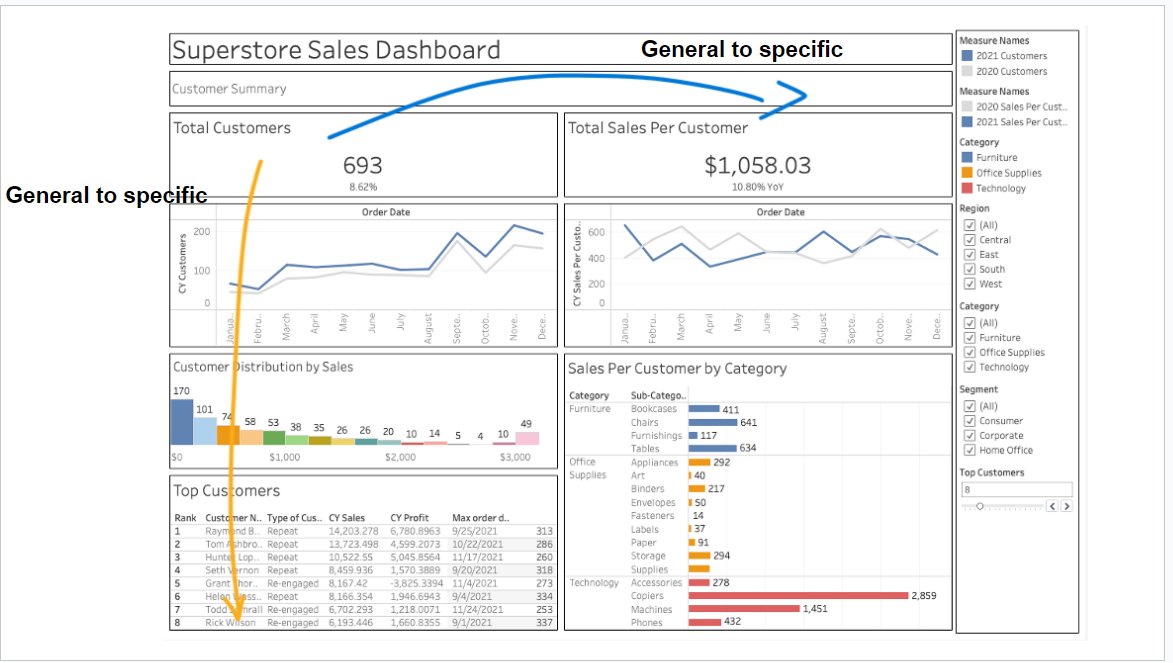Click the Copiers sub-category label
The width and height of the screenshot is (1173, 663).
(647, 596)
